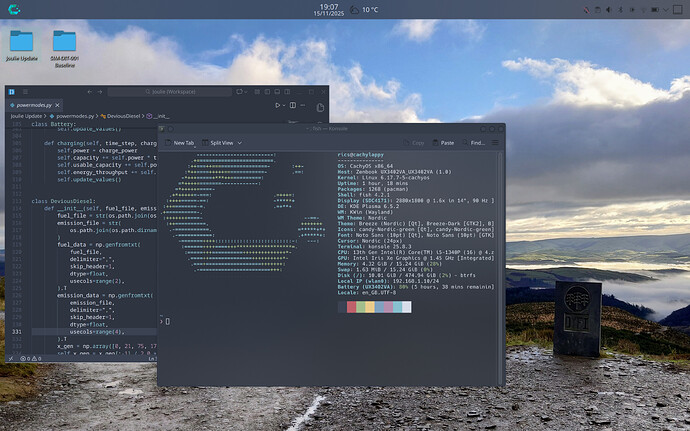Open the Joulie Update desktop folder
The image size is (690, 431).
coord(22,45)
